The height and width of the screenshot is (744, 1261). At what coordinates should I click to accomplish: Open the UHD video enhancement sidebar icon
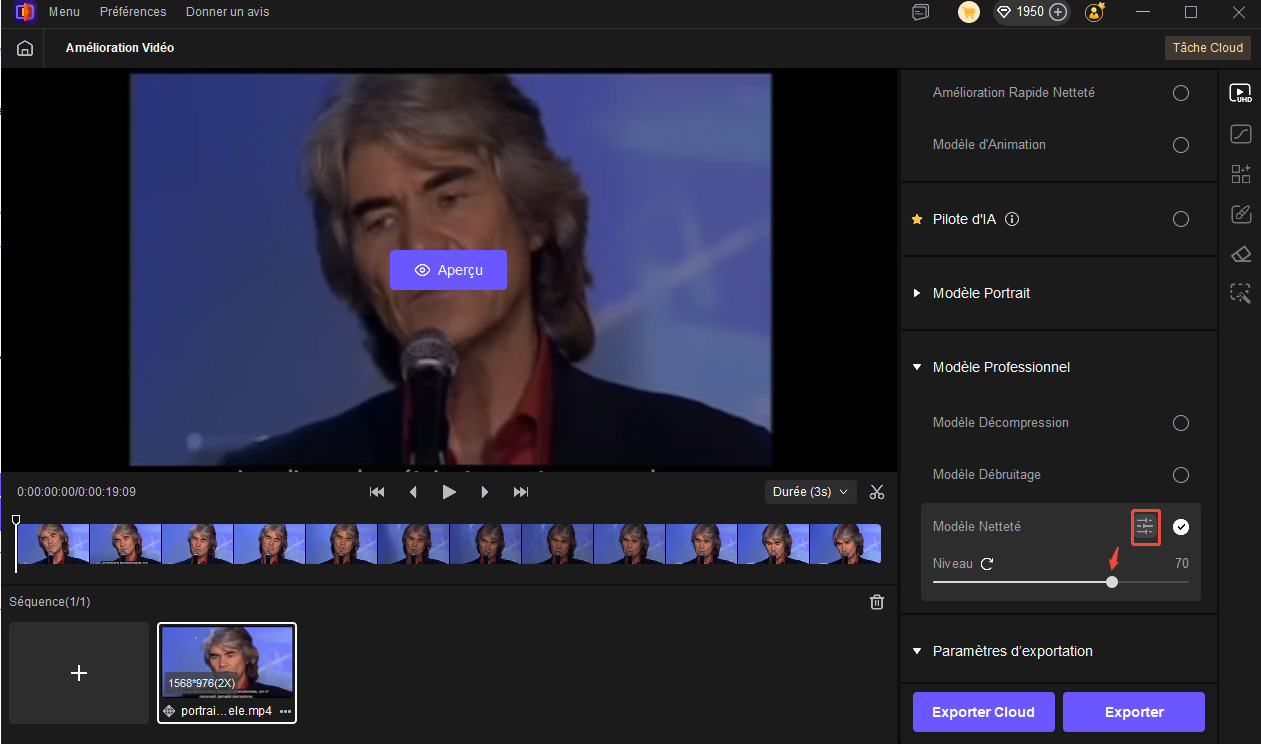[x=1241, y=94]
